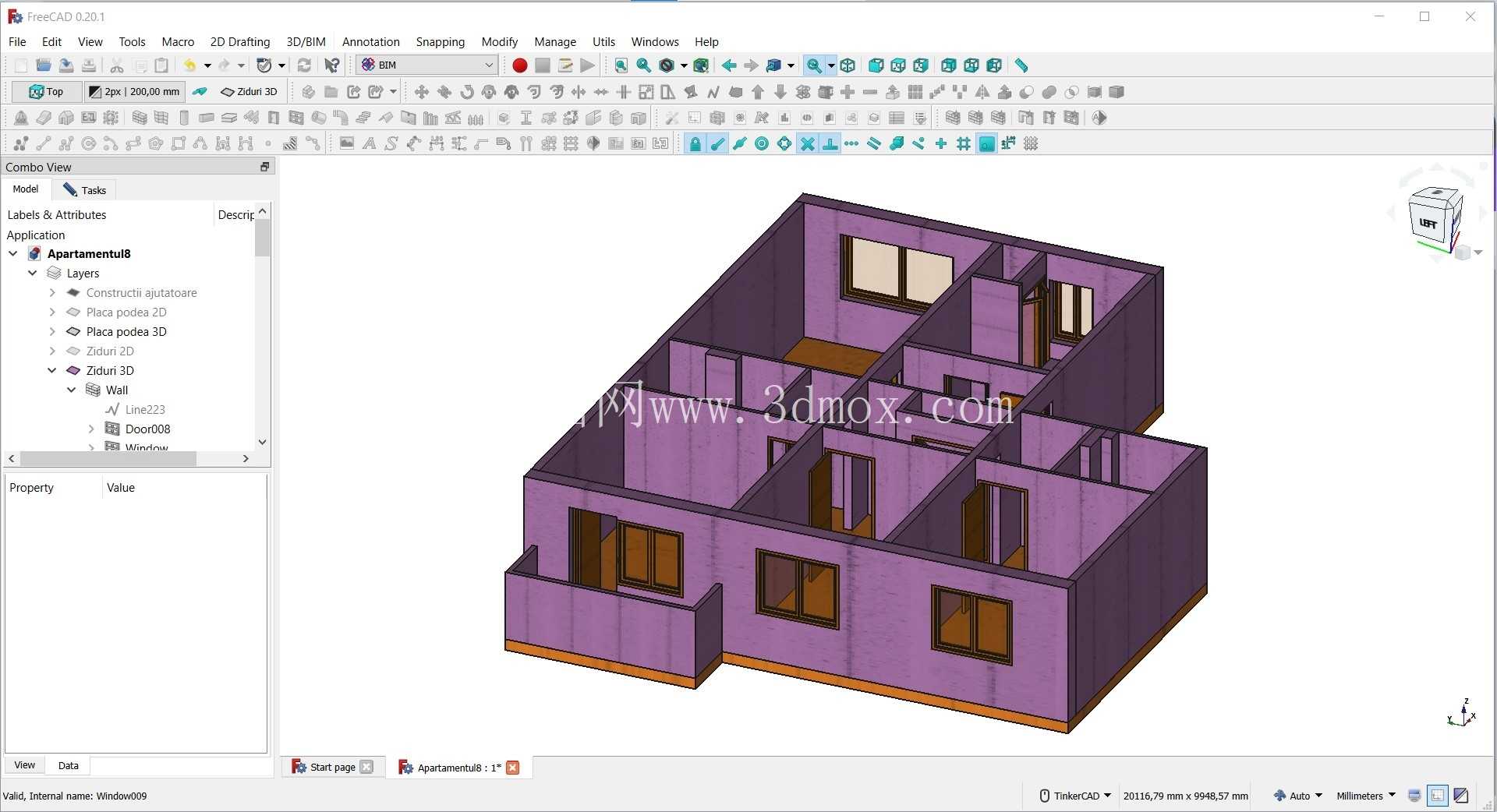
Task: Collapse the Wall tree node
Action: [72, 390]
